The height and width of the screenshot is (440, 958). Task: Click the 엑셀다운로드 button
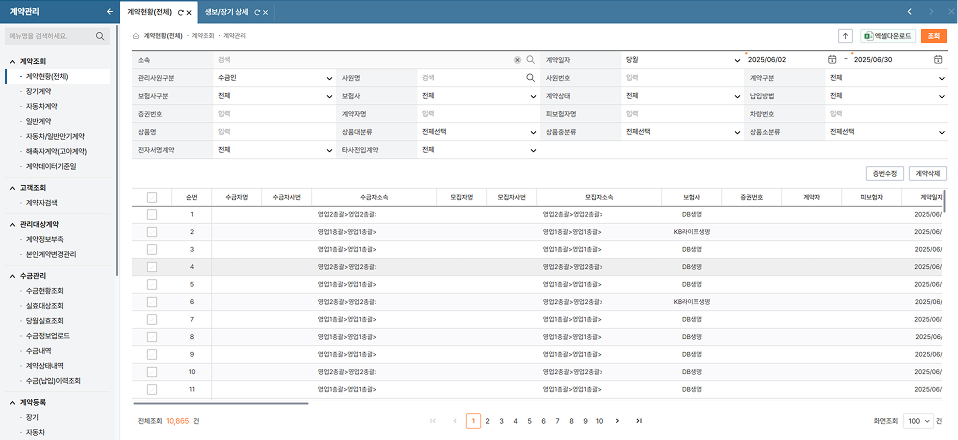[x=888, y=35]
